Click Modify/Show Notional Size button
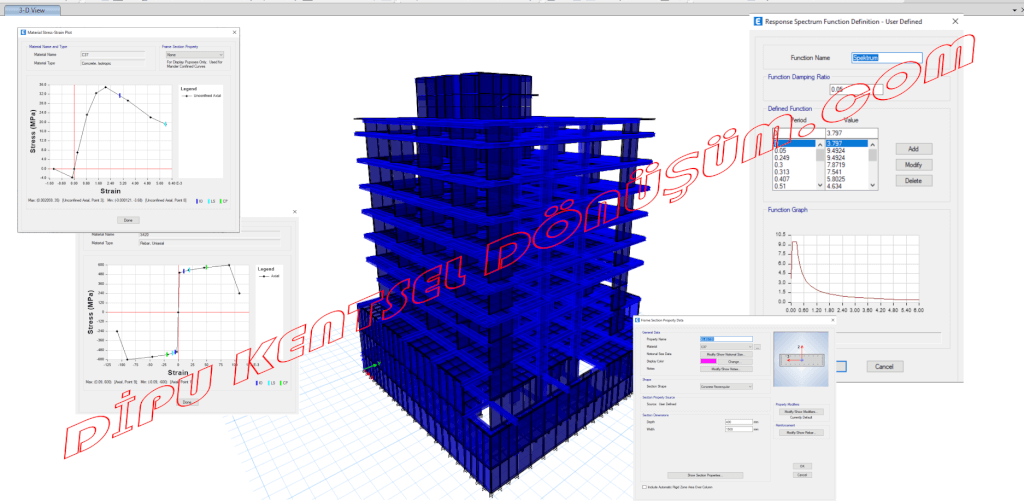The height and width of the screenshot is (501, 1024). tap(726, 354)
